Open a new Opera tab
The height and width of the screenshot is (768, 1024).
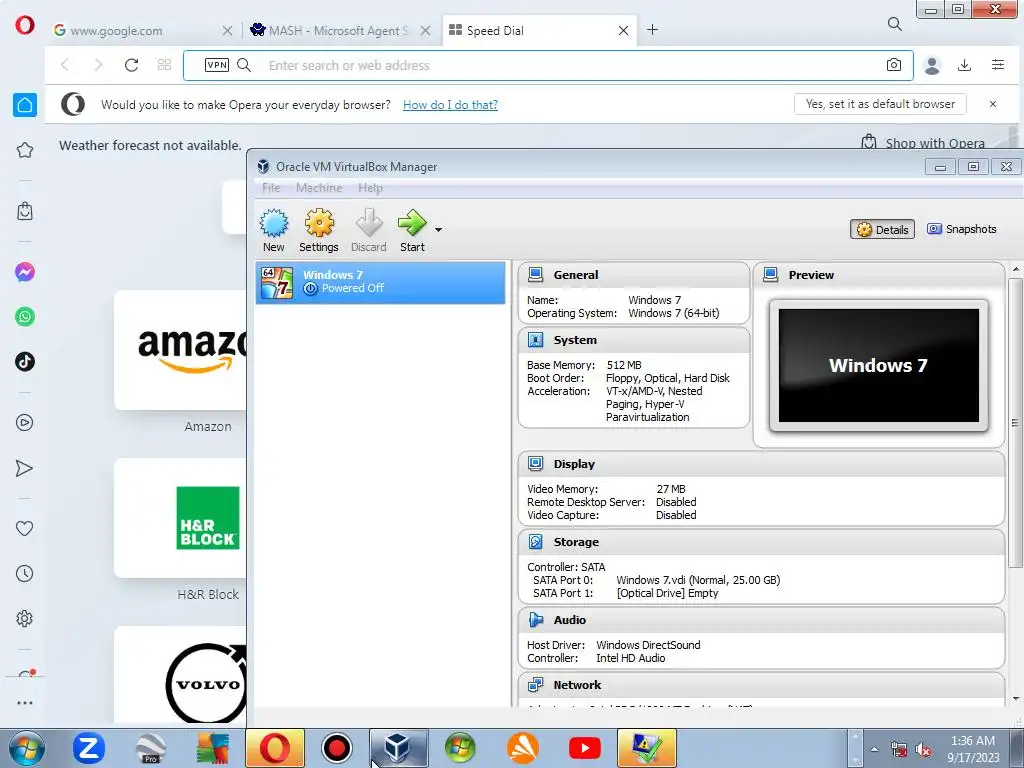[x=652, y=30]
